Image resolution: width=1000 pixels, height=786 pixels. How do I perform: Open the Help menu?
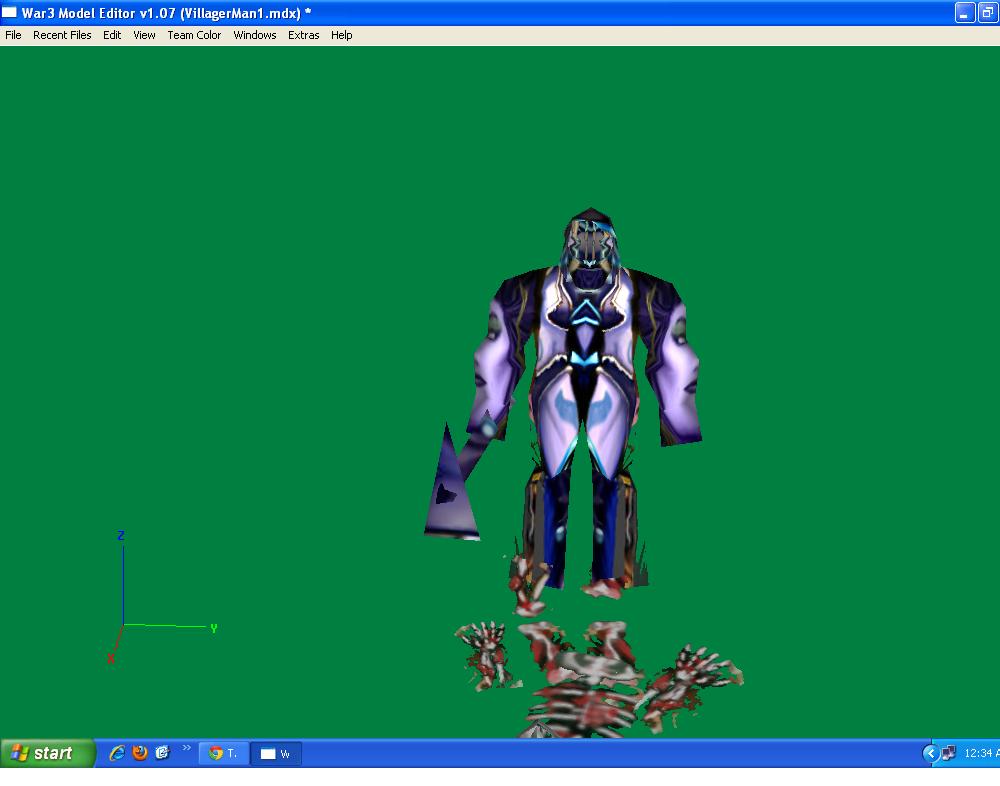pos(341,35)
